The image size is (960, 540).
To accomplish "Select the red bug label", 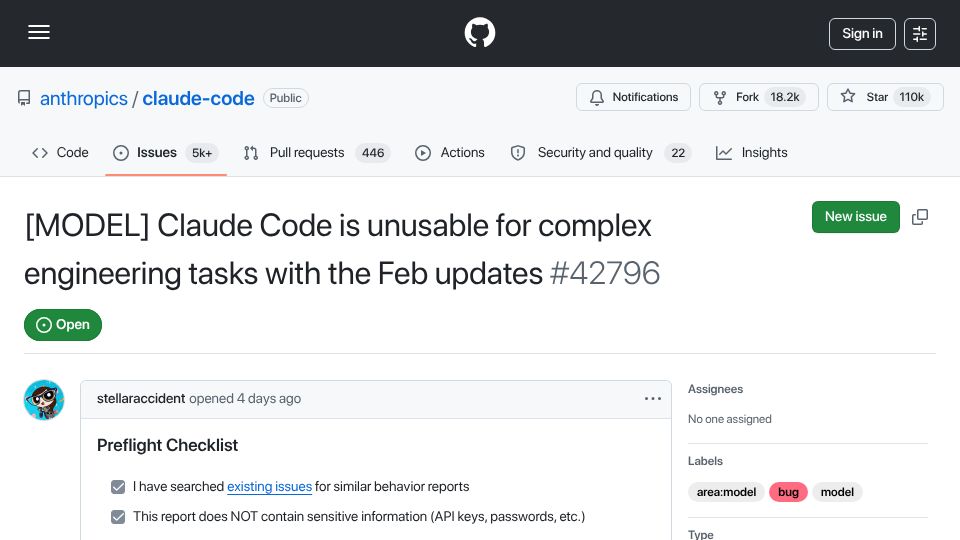I will tap(788, 492).
